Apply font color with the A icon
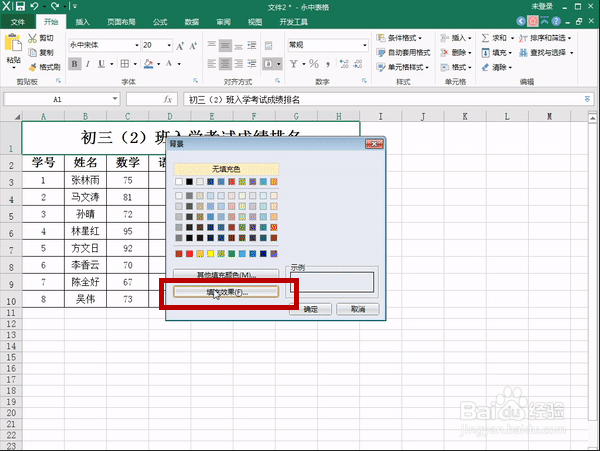600x451 pixels. 169,64
